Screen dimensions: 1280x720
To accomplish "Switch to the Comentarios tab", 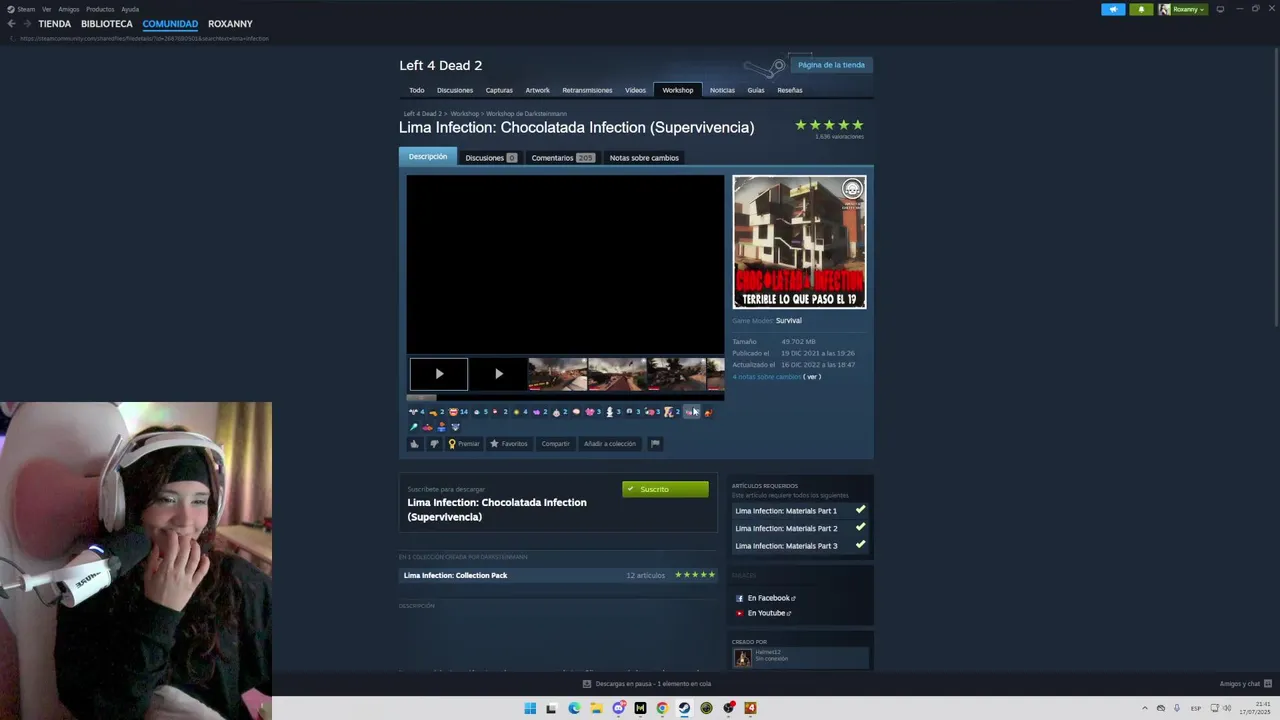I will pyautogui.click(x=562, y=158).
